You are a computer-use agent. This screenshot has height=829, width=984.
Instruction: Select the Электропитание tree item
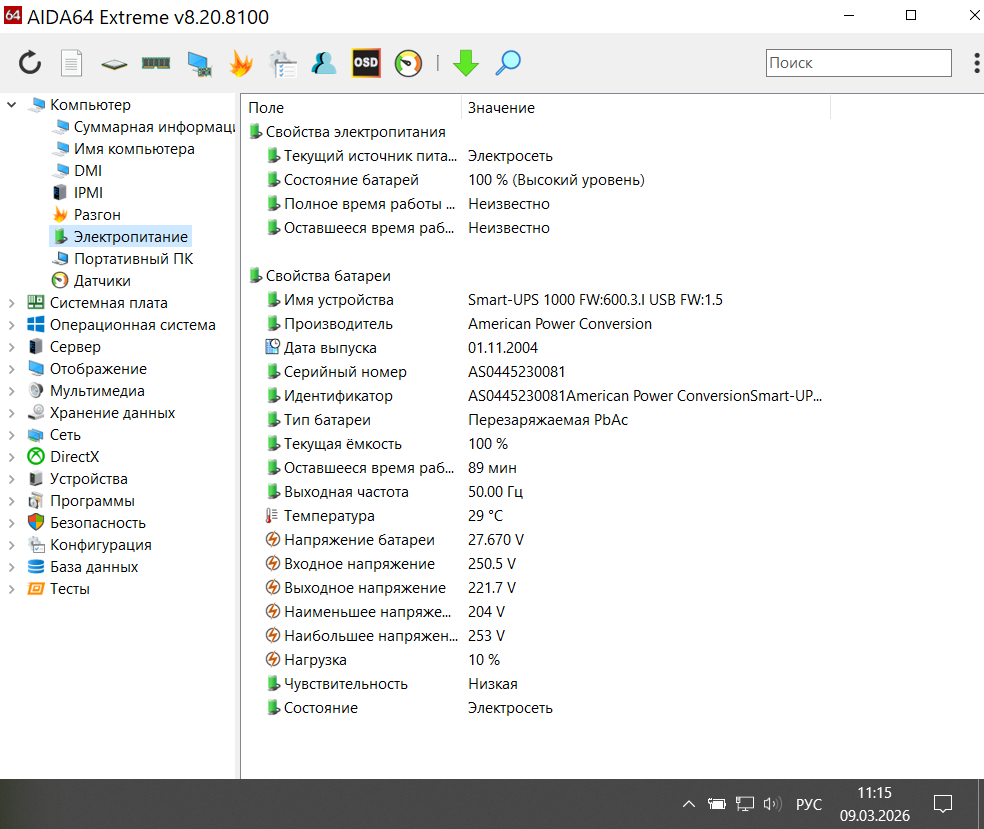131,237
